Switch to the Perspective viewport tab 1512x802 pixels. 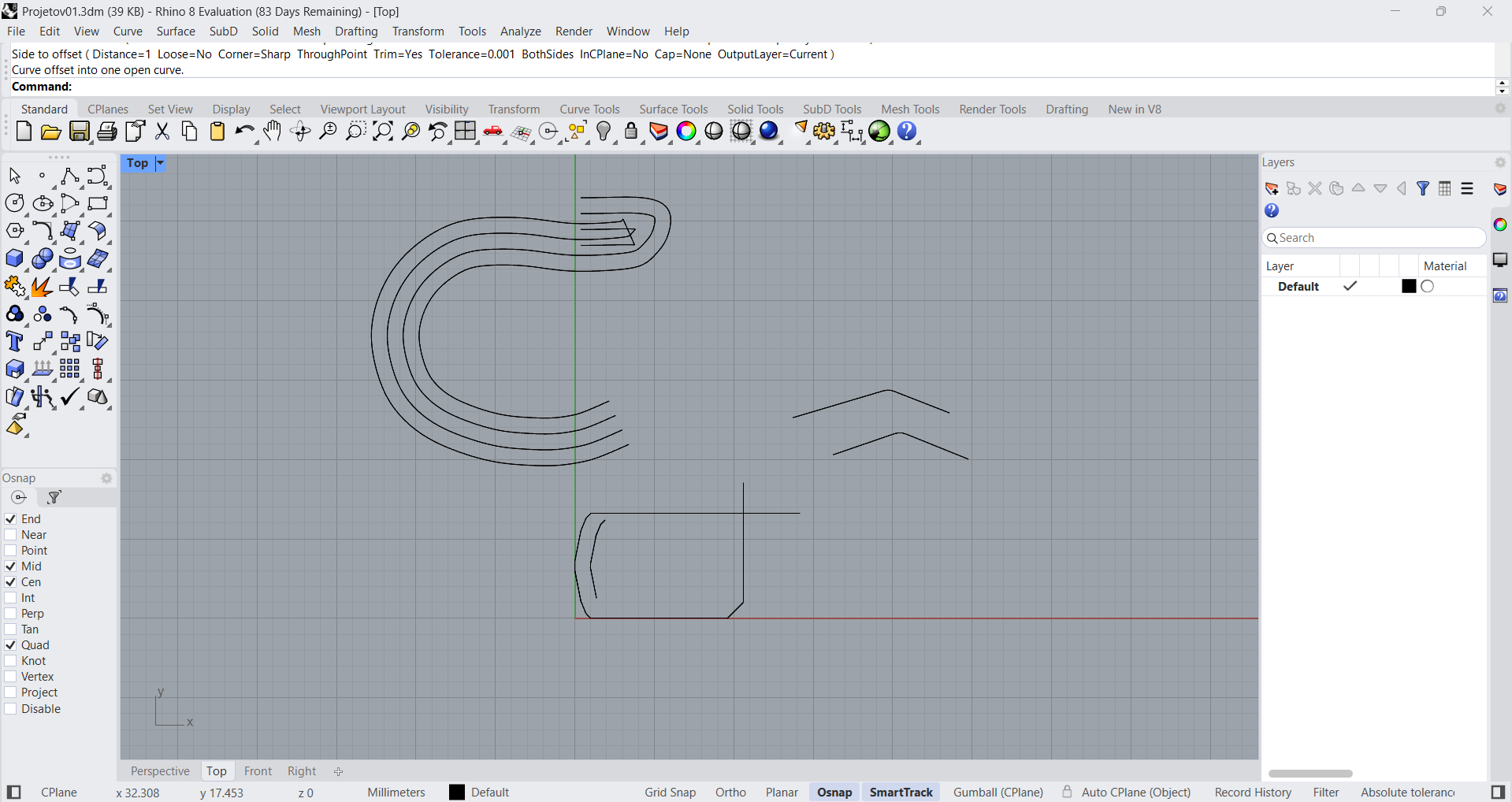160,771
